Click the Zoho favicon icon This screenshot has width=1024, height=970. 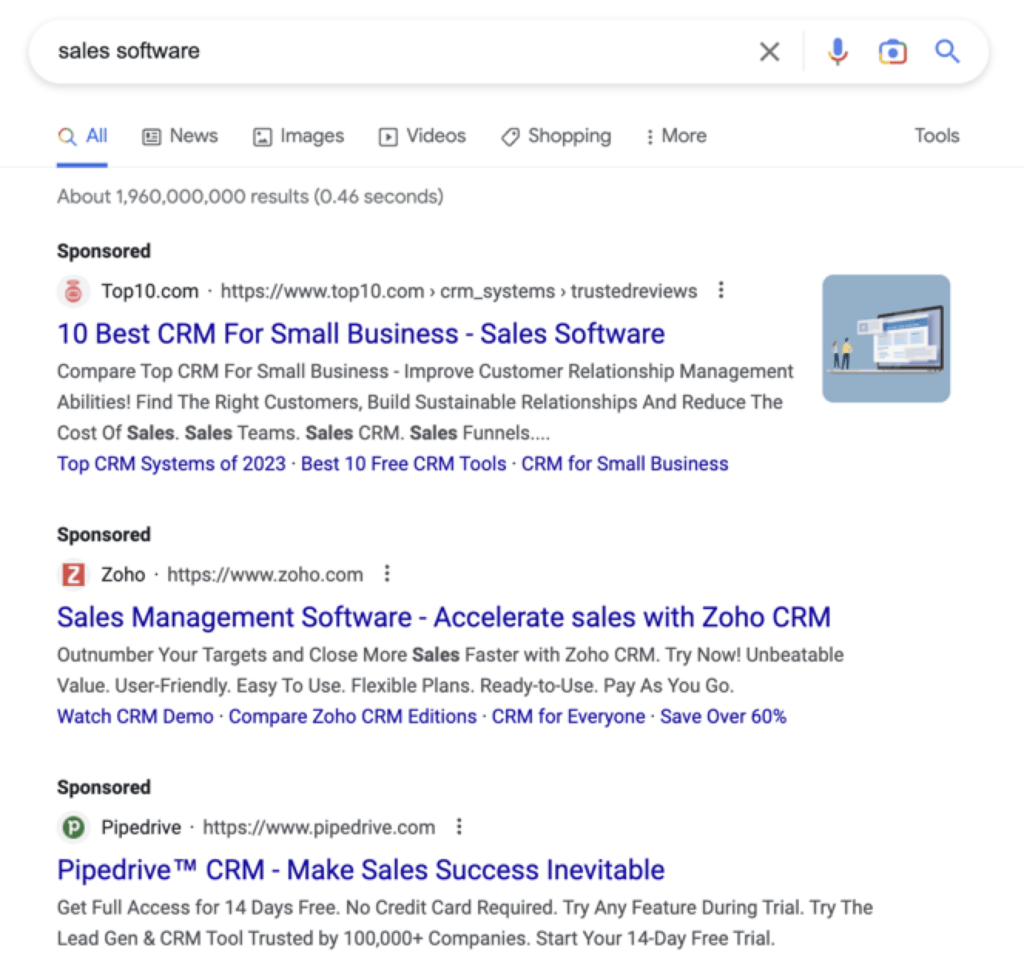tap(72, 575)
